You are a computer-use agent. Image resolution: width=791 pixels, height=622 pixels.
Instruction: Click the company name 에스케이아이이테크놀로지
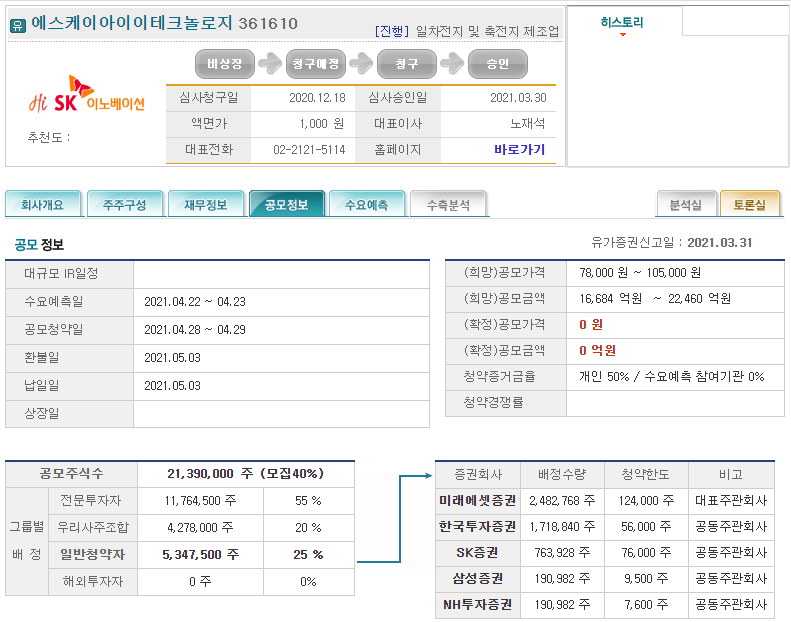(132, 23)
